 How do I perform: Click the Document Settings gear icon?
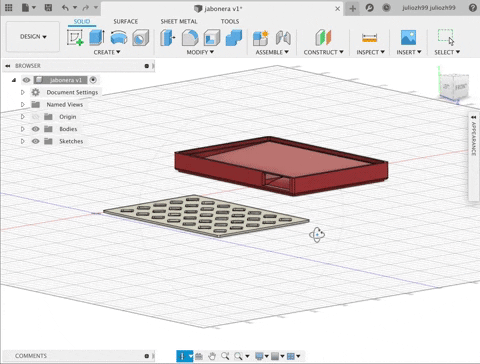[36, 92]
